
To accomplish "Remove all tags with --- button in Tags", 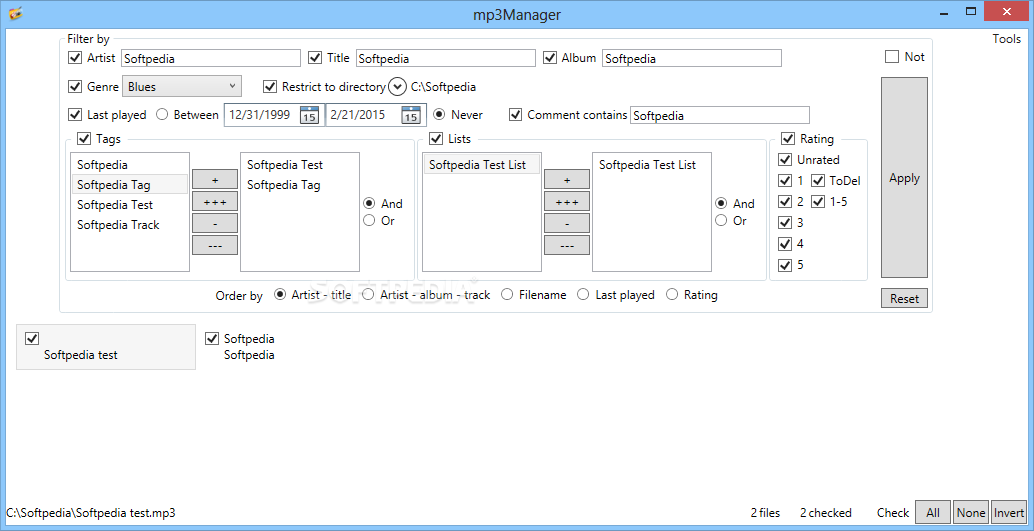I will click(215, 245).
